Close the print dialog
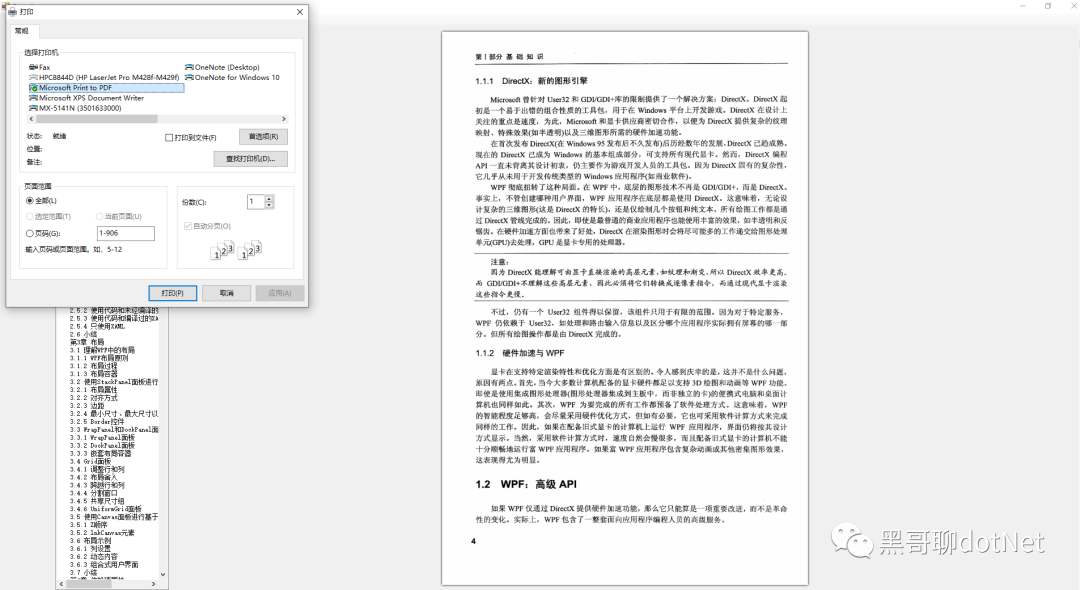Image resolution: width=1080 pixels, height=590 pixels. click(x=300, y=12)
